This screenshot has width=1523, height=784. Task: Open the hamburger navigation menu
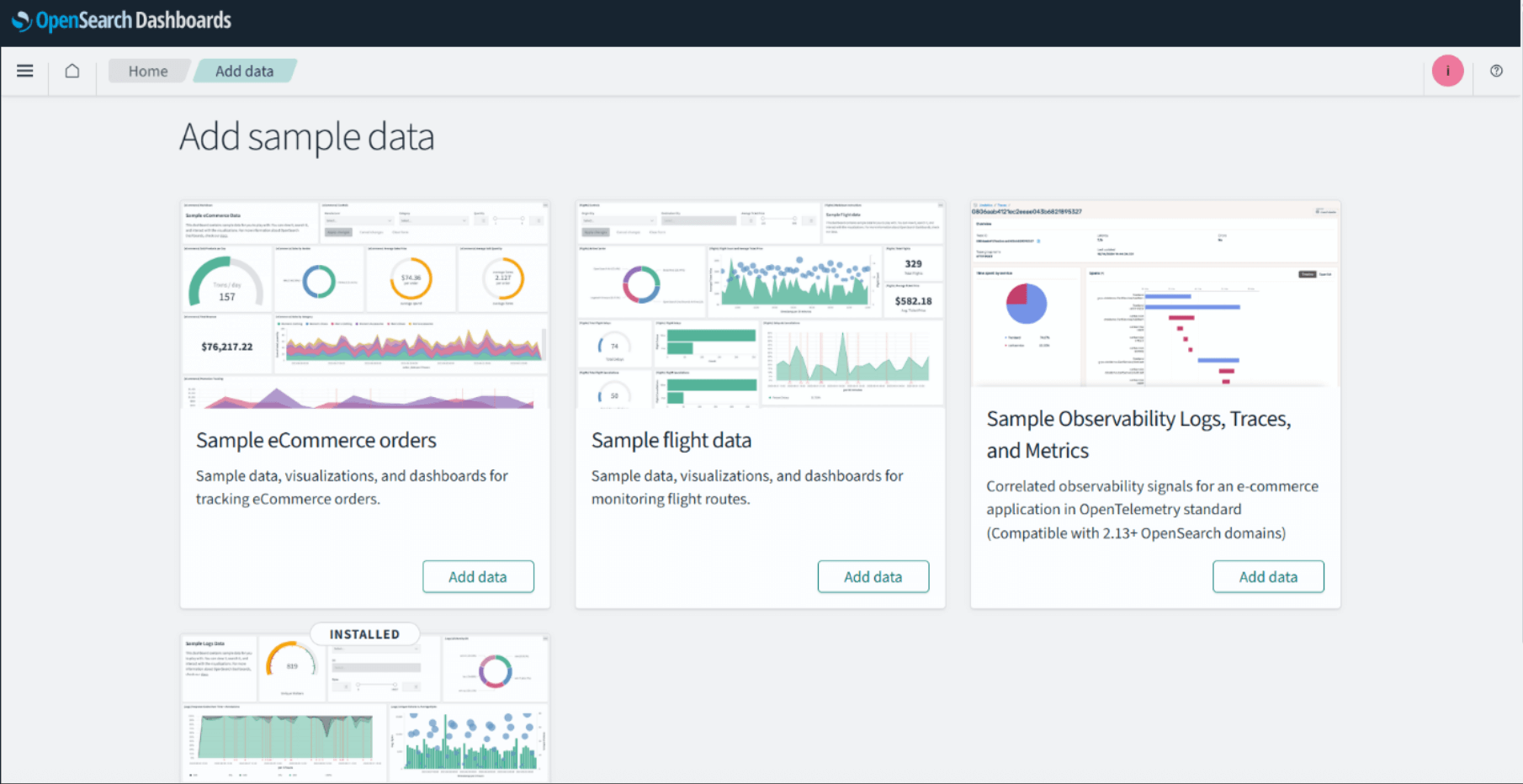coord(24,71)
